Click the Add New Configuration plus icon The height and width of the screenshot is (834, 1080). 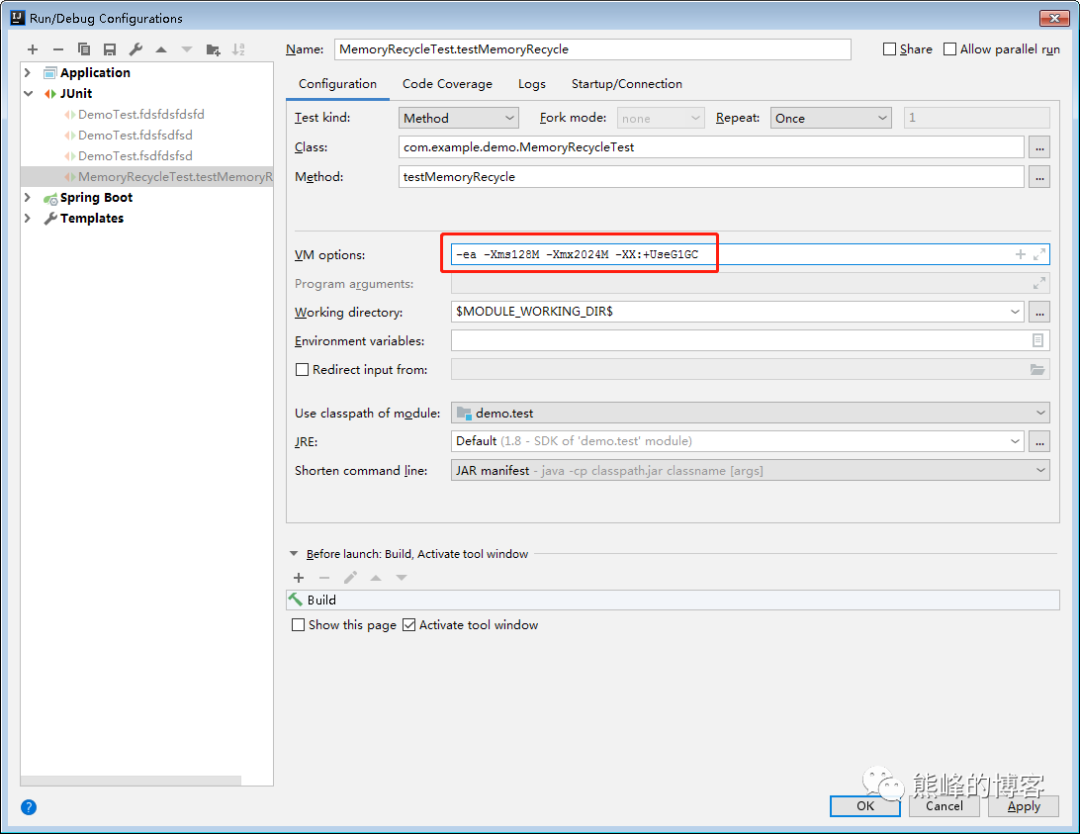click(x=32, y=50)
